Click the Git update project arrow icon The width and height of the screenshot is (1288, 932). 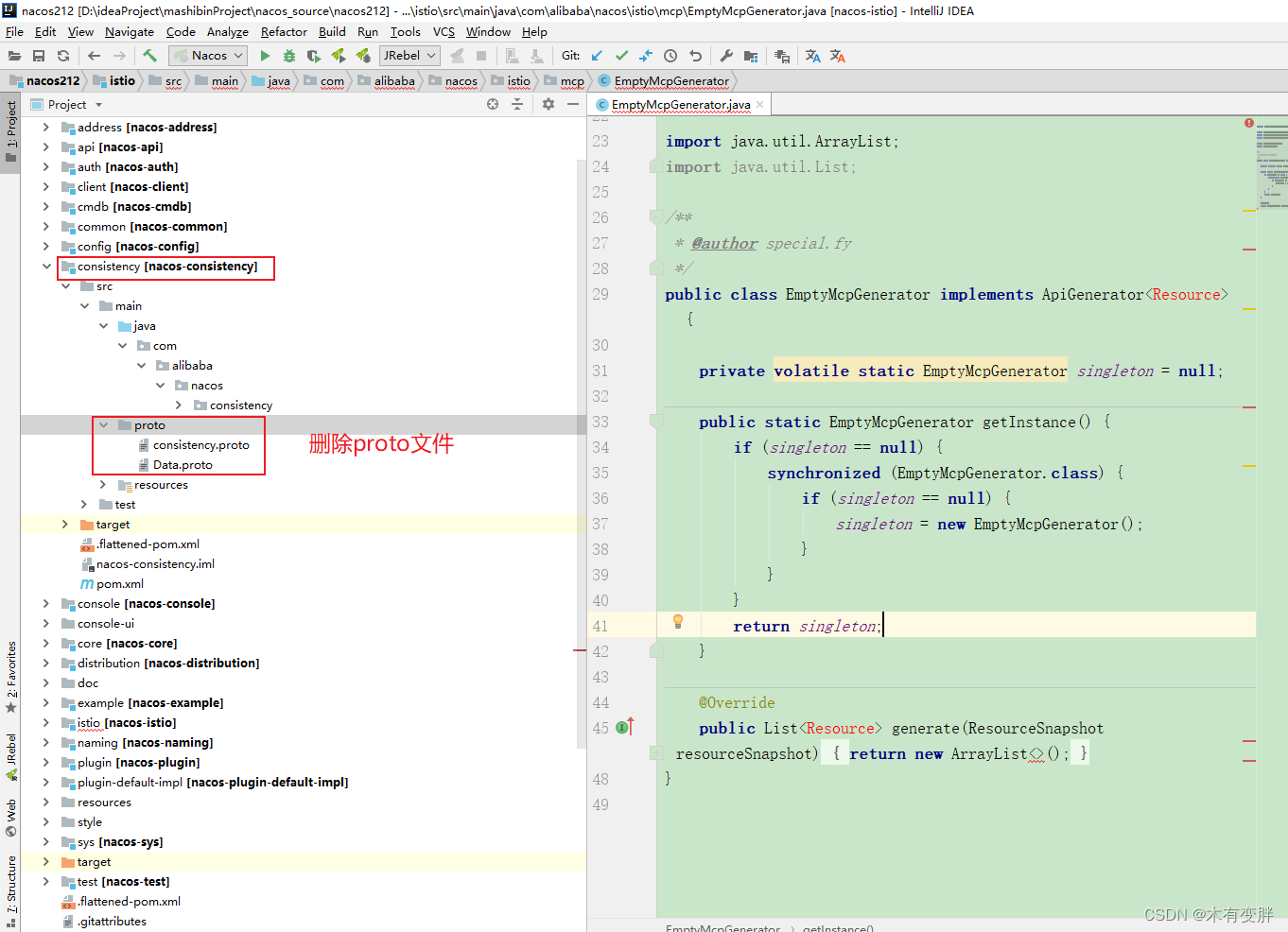tap(597, 56)
